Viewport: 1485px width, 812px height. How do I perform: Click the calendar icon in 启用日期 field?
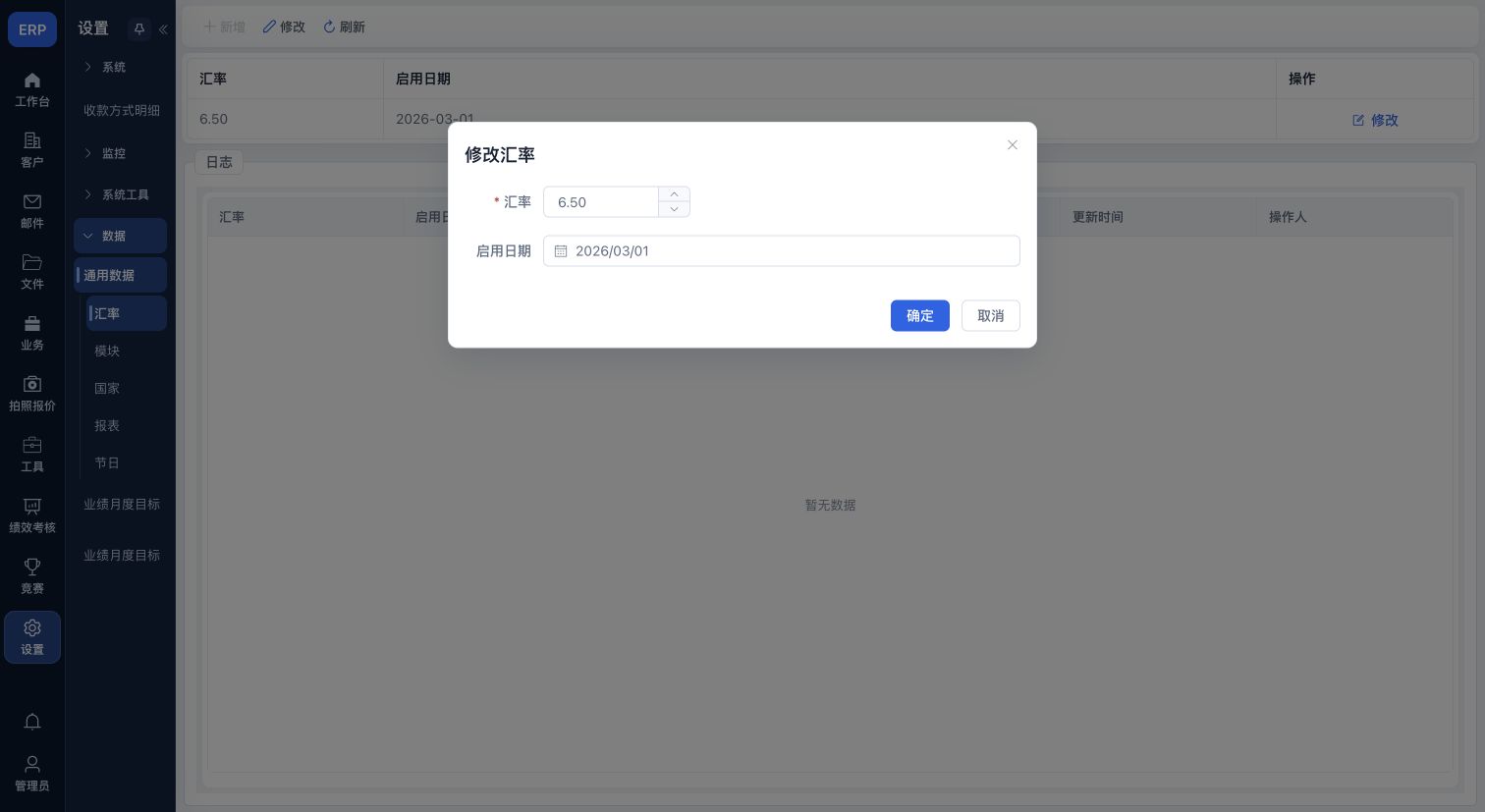point(561,251)
